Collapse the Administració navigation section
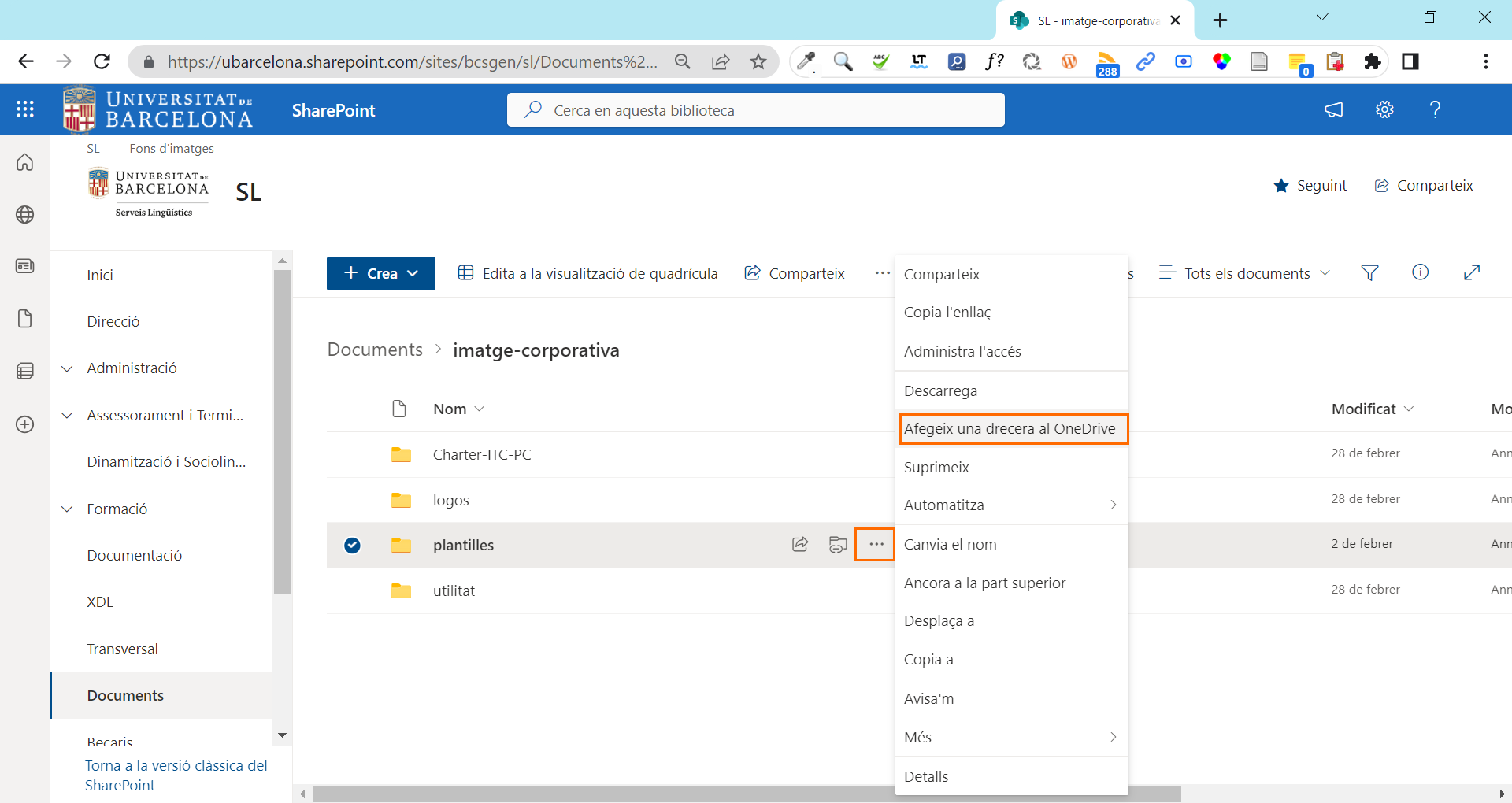Viewport: 1512px width, 803px height. tap(68, 368)
